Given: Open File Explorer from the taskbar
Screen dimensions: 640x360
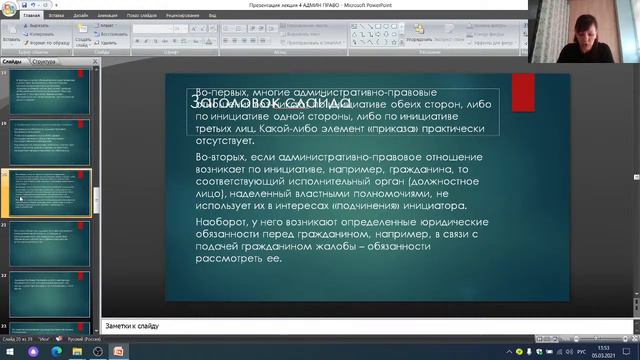Looking at the screenshot, I should (x=77, y=351).
